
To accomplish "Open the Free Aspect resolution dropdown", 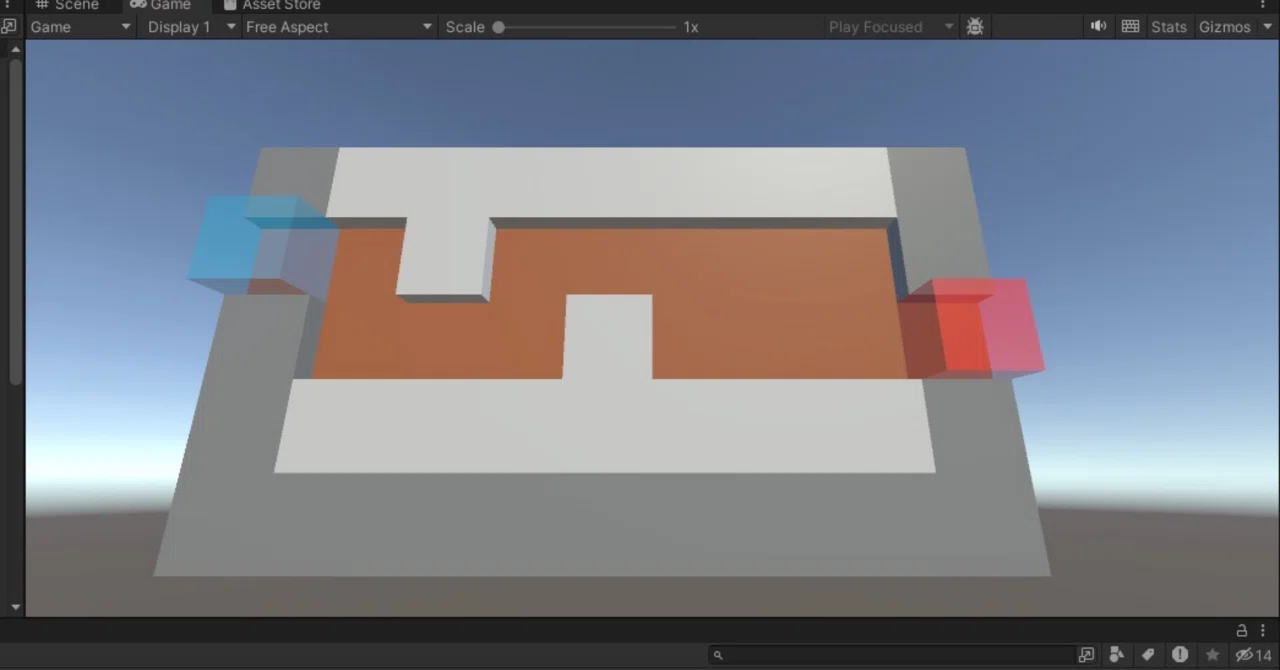I will [338, 27].
